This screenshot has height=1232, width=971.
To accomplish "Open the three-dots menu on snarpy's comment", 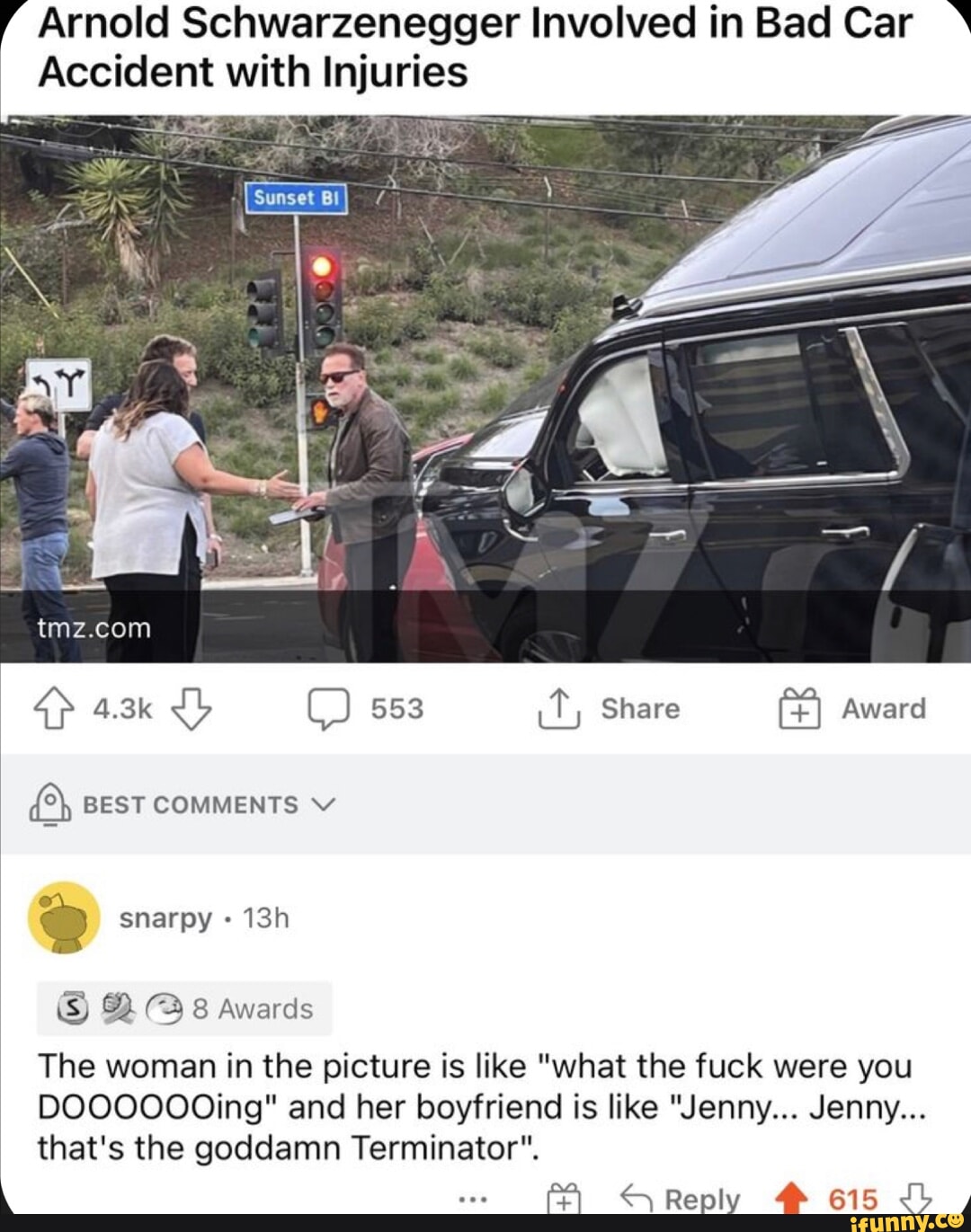I will tap(473, 1198).
